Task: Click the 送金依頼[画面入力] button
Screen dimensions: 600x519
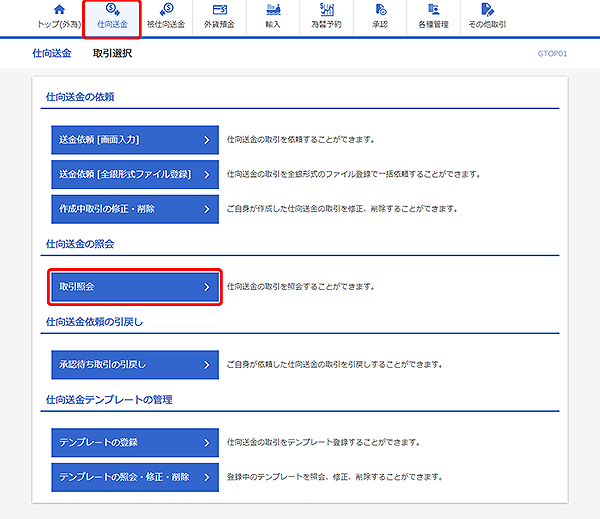Action: (135, 140)
